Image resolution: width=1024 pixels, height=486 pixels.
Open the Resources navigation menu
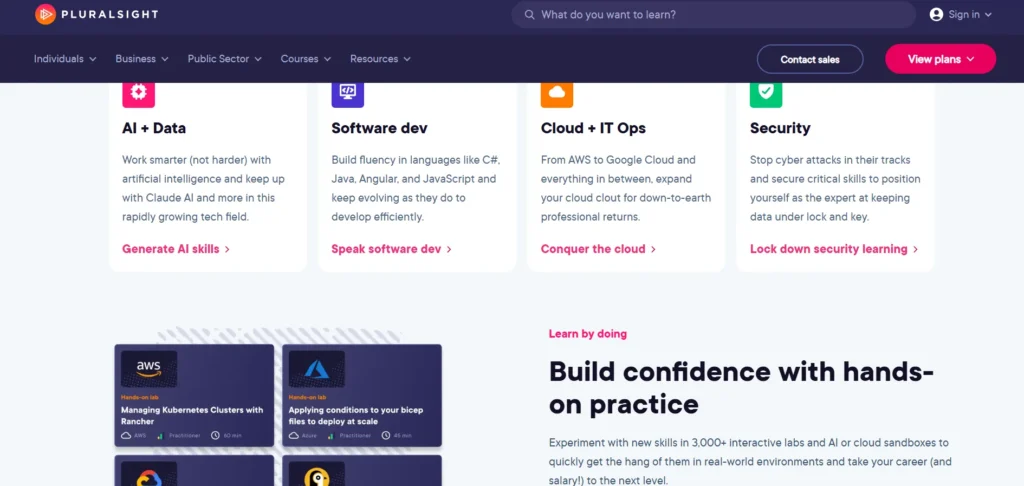380,59
